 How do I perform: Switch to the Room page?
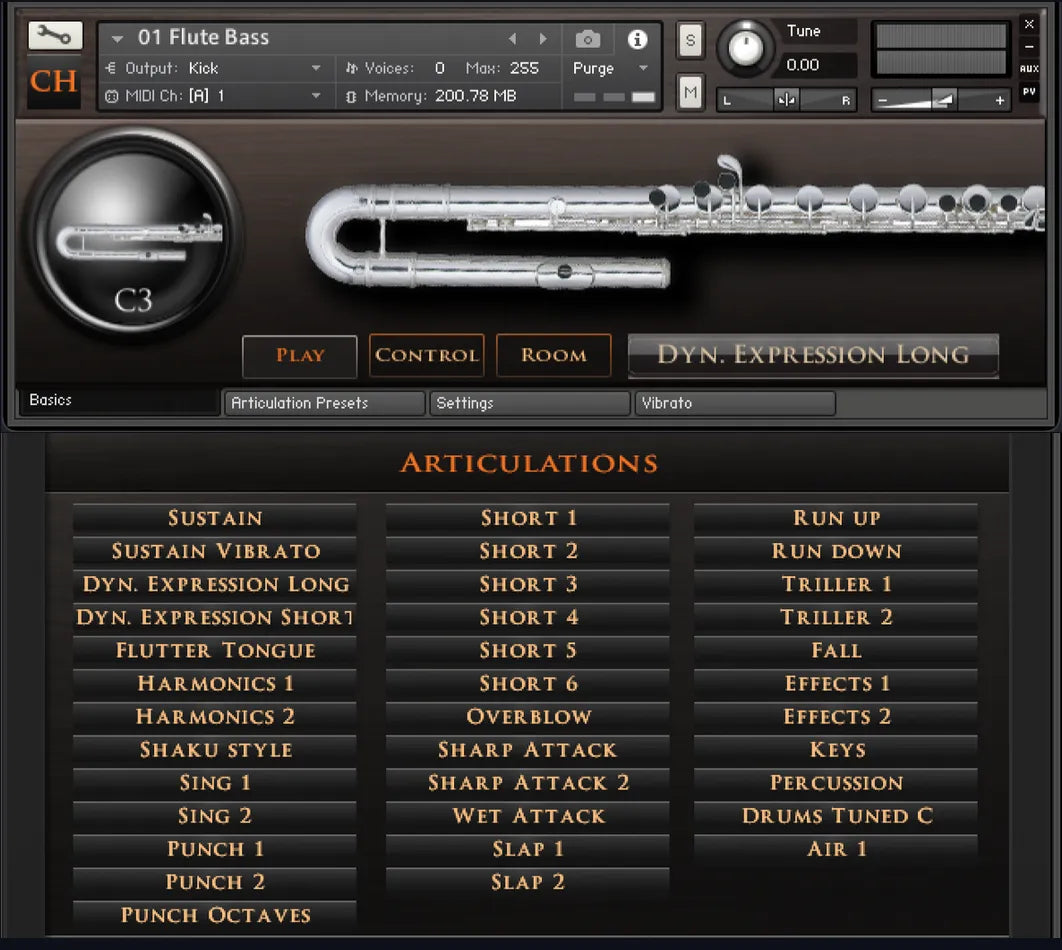click(553, 354)
